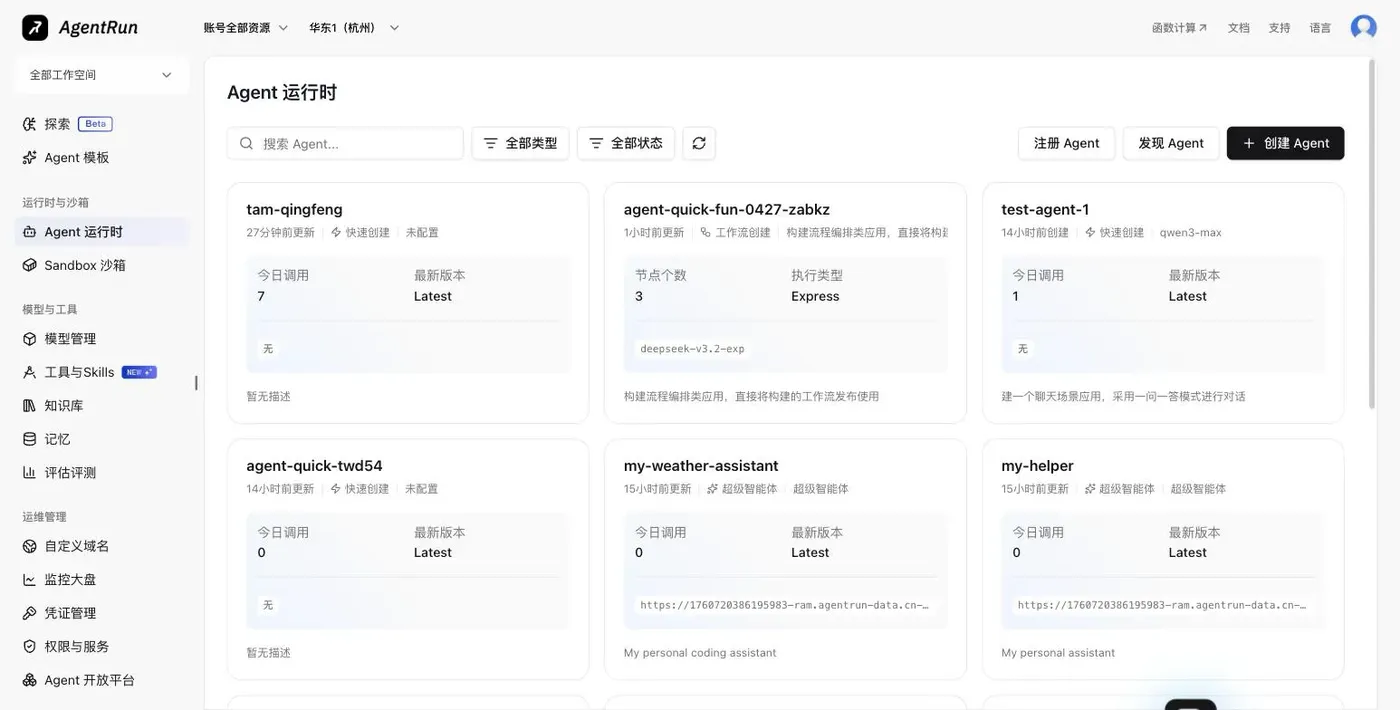The height and width of the screenshot is (710, 1400).
Task: Click 超级智能体 icon on my-weather-assistant card
Action: (712, 489)
